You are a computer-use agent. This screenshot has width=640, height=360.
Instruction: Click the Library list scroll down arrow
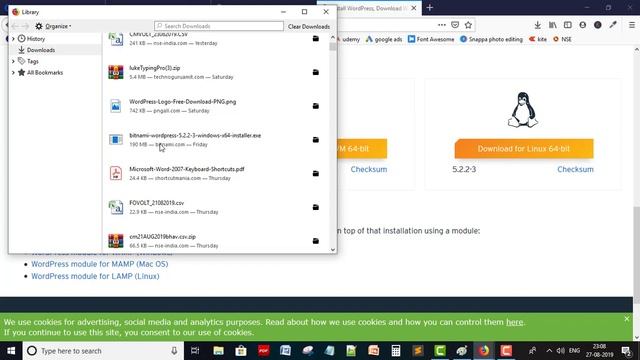pyautogui.click(x=333, y=249)
